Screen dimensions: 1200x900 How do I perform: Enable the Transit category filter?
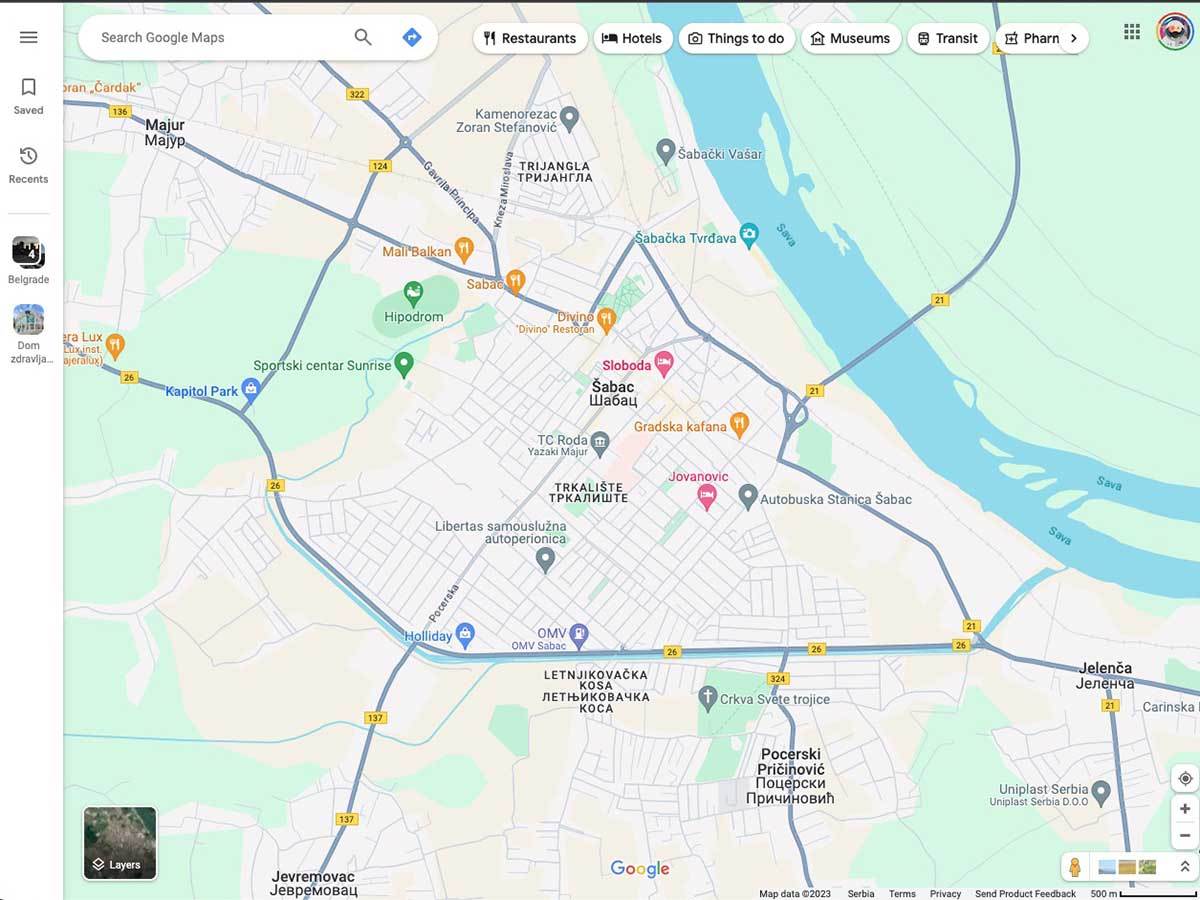tap(946, 38)
